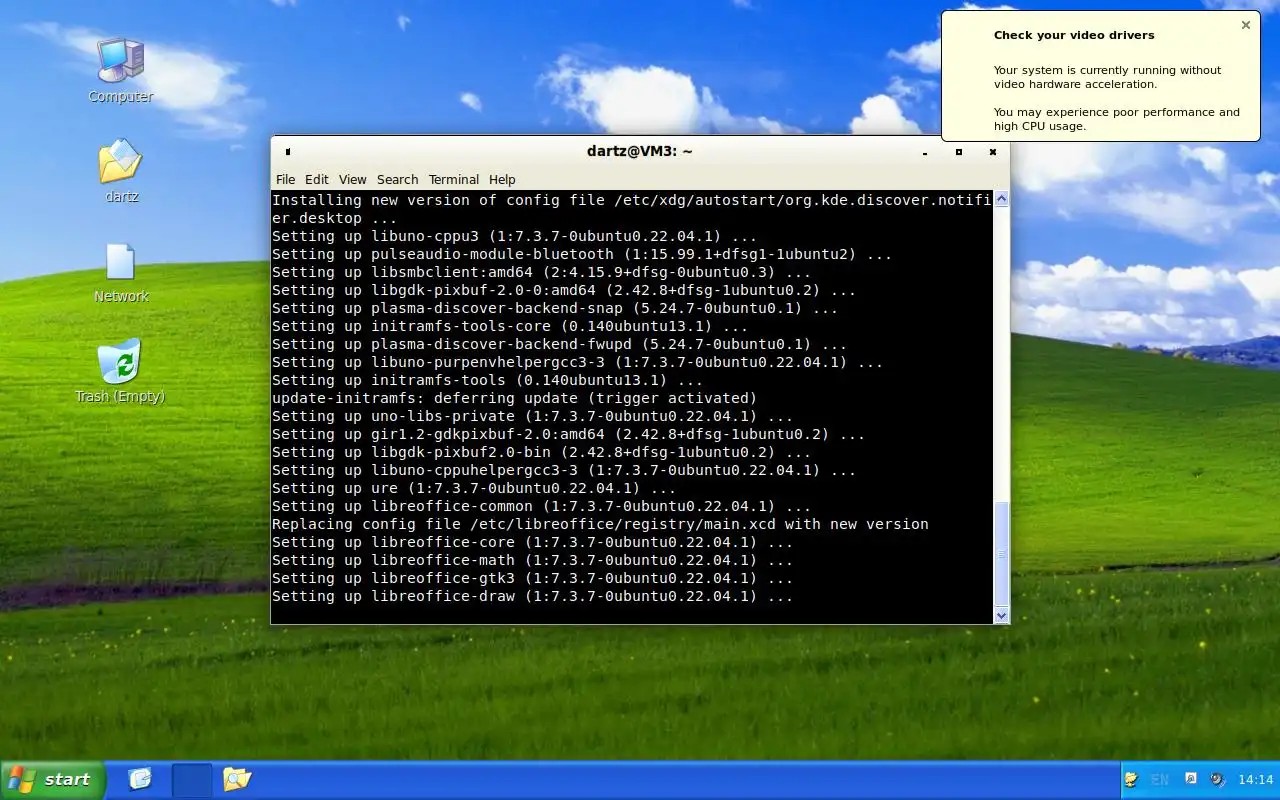Click the 'libgdk-pixbuf2.0-bin' line
The height and width of the screenshot is (800, 1280).
pos(542,452)
